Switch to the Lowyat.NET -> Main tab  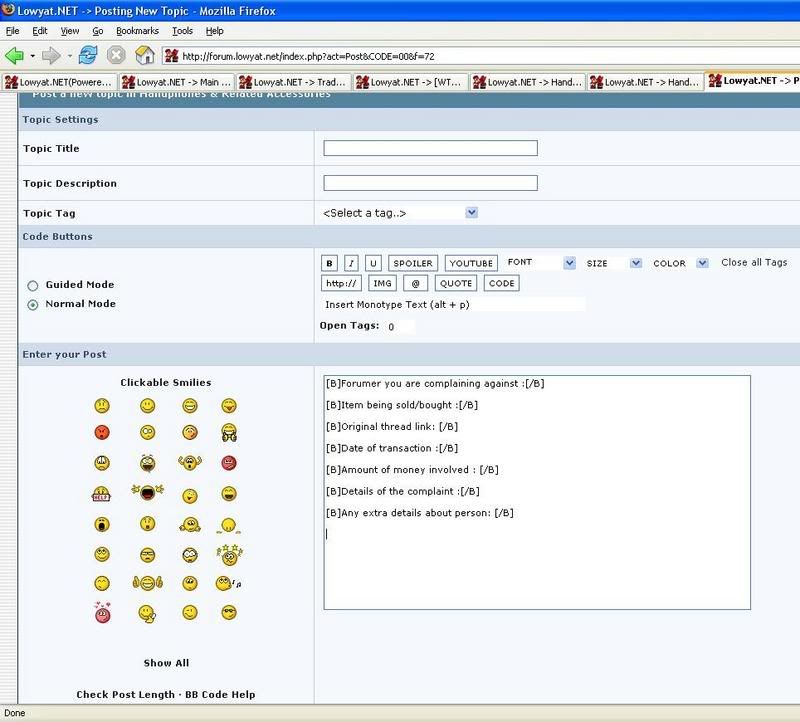(x=175, y=81)
